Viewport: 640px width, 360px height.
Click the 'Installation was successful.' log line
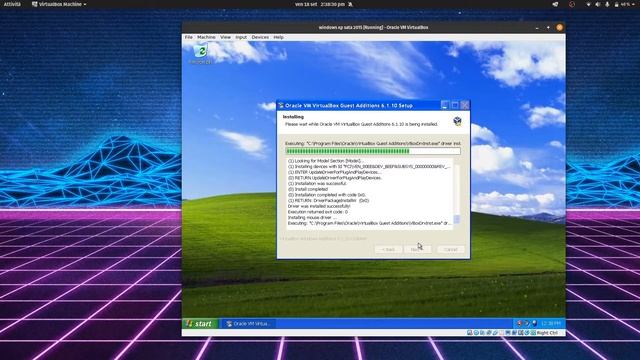(x=317, y=184)
